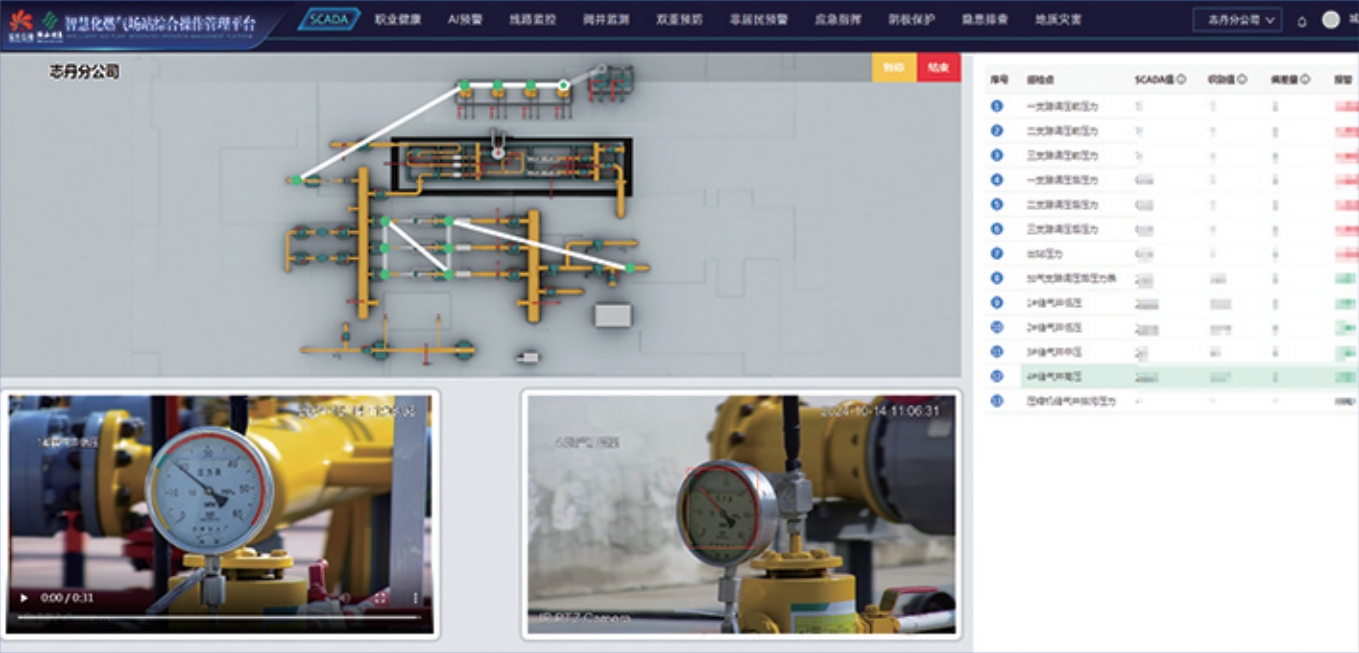Screen dimensions: 1359x653
Task: Select the number 11 badge in inspection table
Action: tap(996, 351)
